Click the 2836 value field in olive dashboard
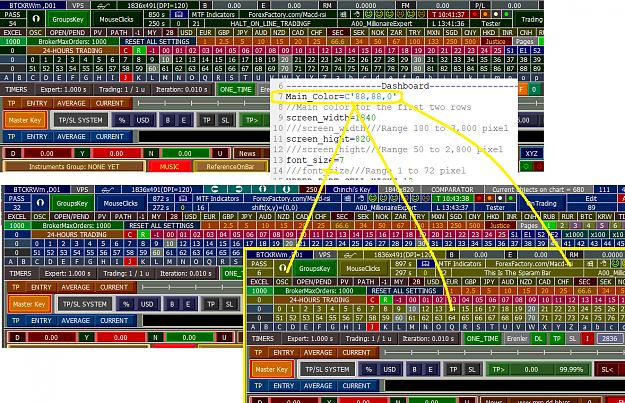 point(609,338)
